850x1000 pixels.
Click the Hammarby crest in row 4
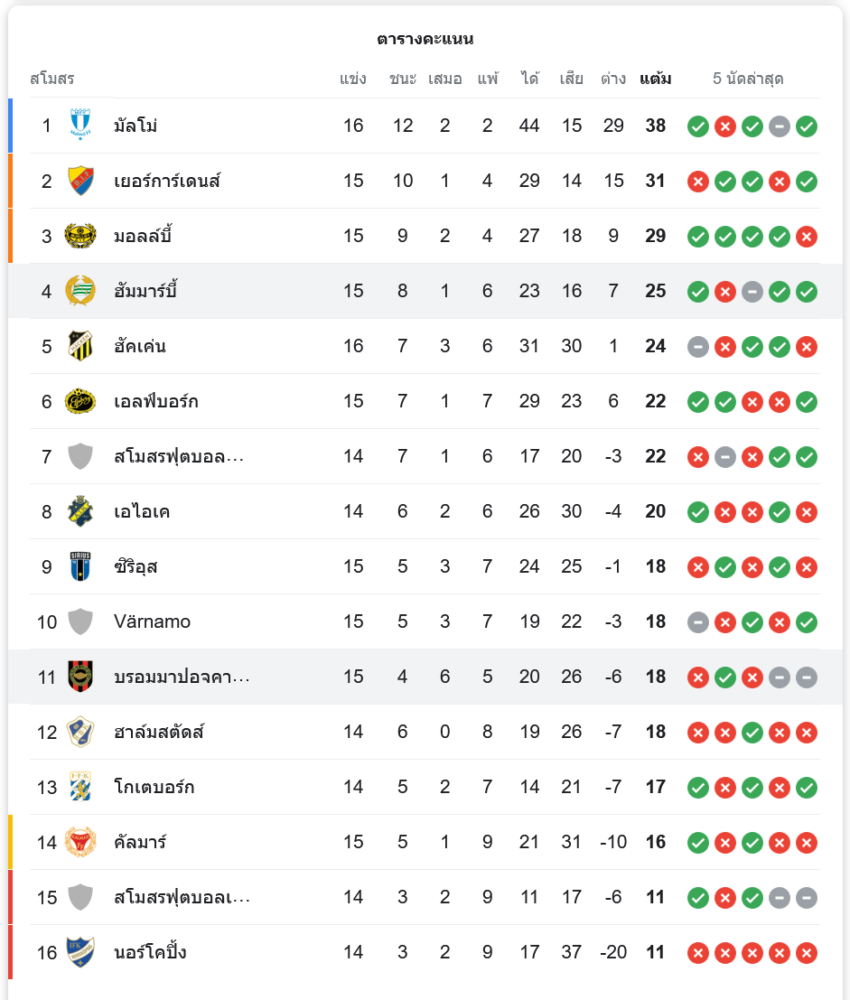pyautogui.click(x=80, y=291)
